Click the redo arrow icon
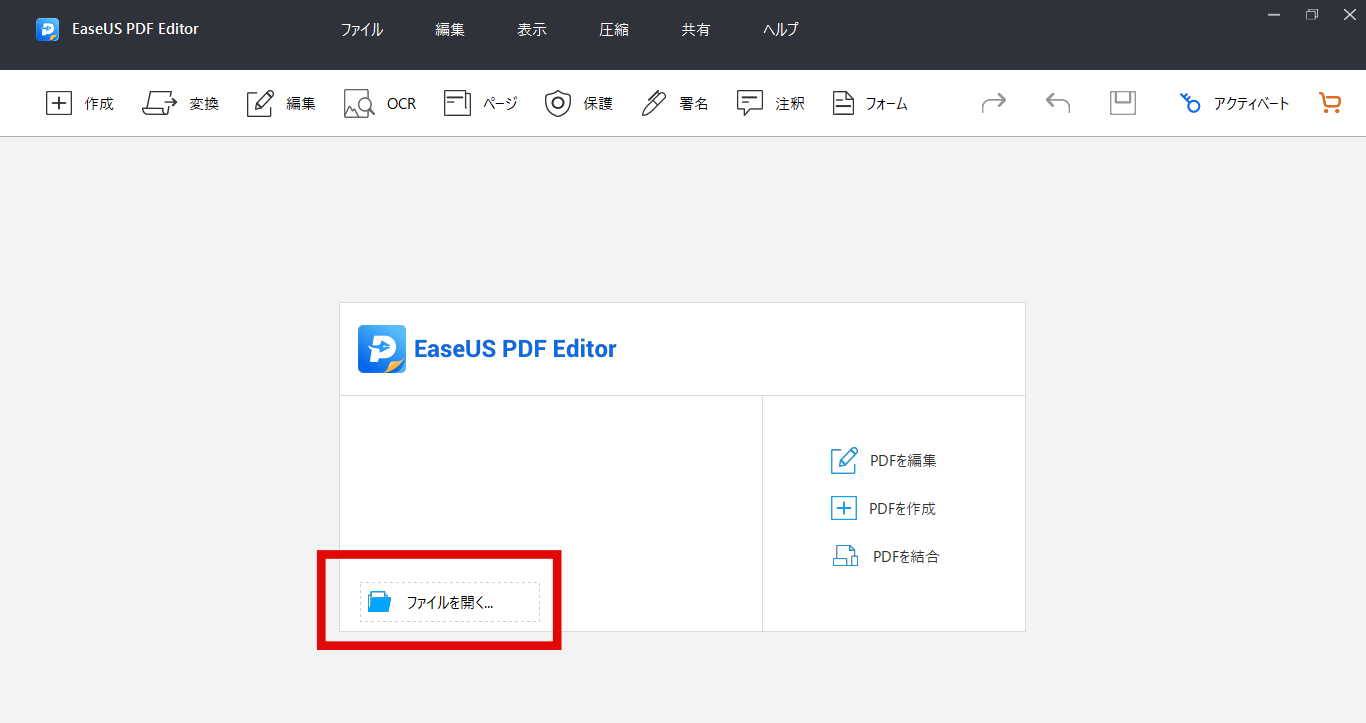The height and width of the screenshot is (723, 1366). click(994, 102)
